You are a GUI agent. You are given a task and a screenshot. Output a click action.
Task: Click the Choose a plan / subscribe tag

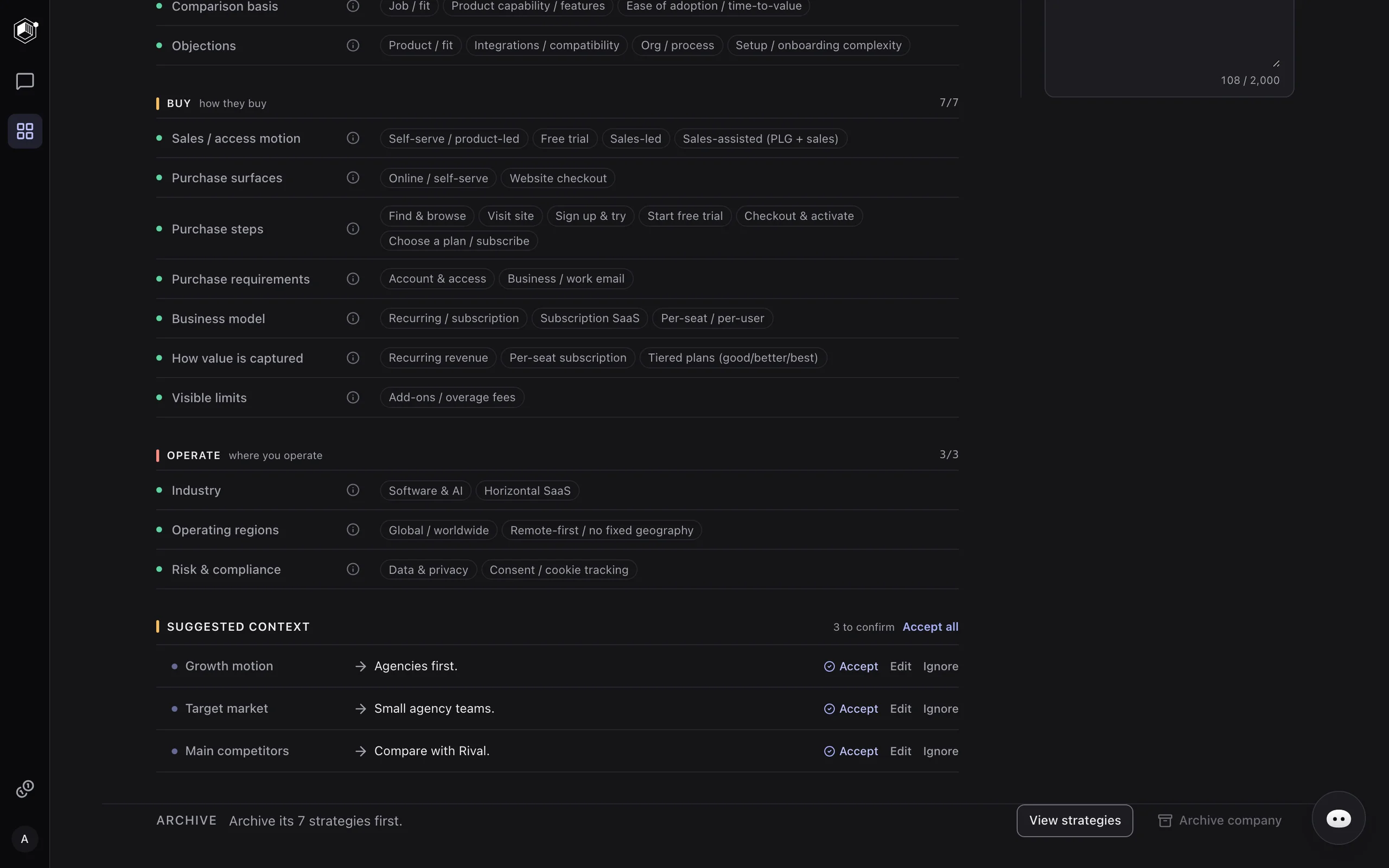[x=458, y=241]
